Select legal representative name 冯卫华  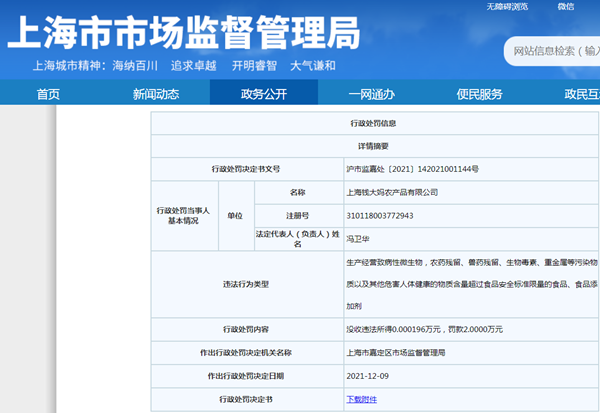coord(358,239)
